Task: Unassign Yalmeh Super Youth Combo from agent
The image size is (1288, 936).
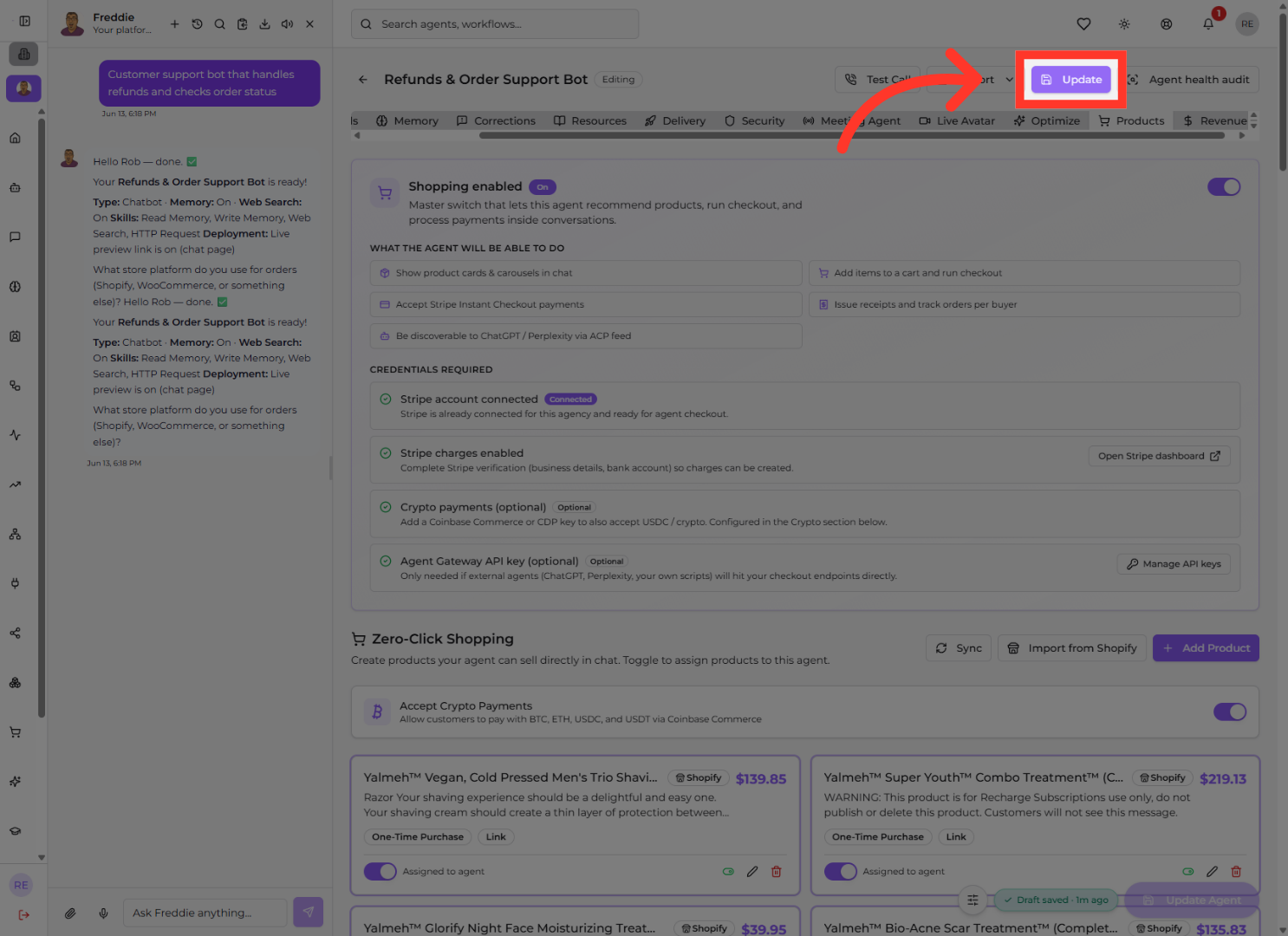Action: (x=840, y=872)
